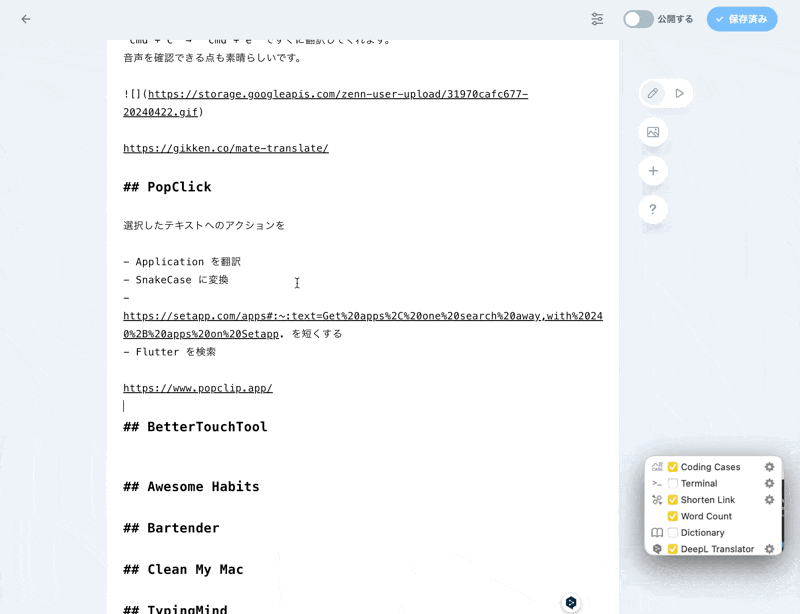The height and width of the screenshot is (614, 800).
Task: Uncheck the DeepL Translator checkbox
Action: [x=672, y=549]
